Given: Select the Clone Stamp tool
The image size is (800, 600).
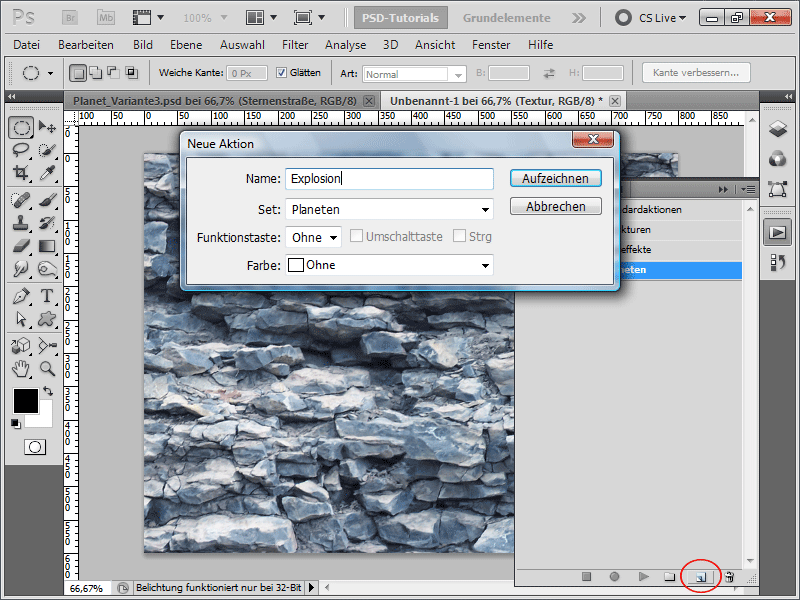Looking at the screenshot, I should 21,223.
